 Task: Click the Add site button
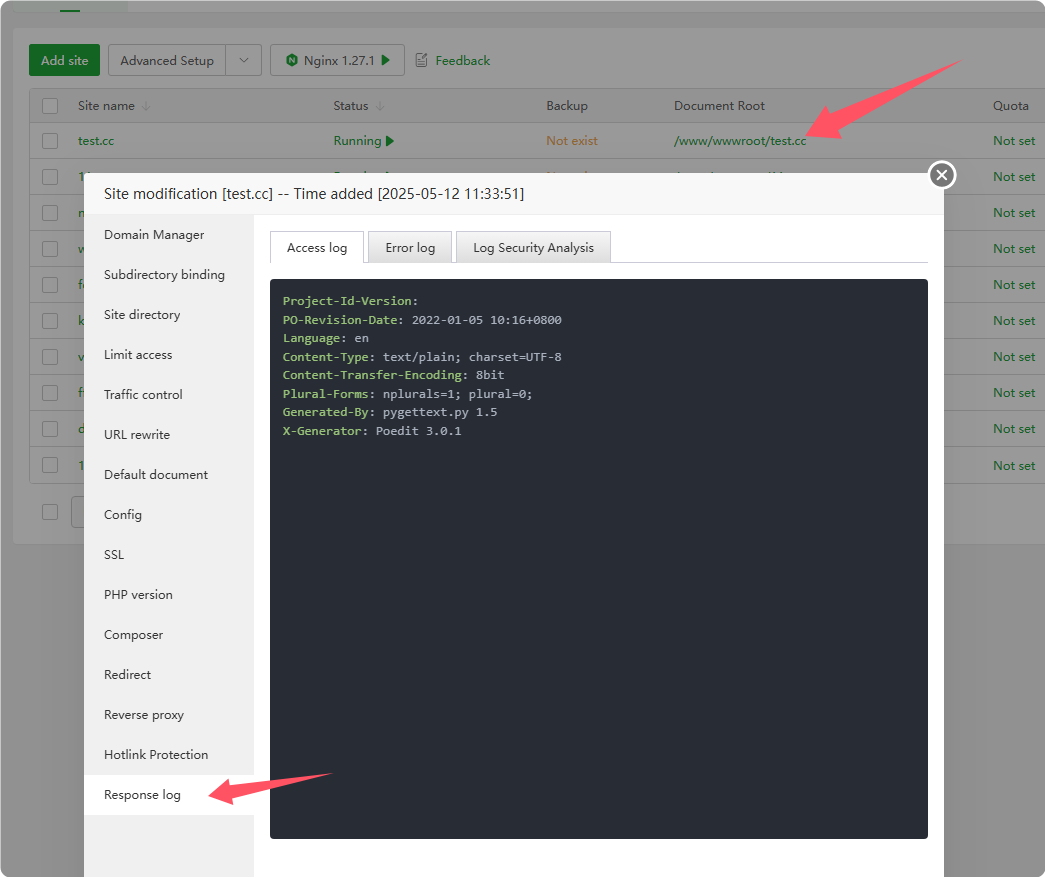tap(64, 61)
